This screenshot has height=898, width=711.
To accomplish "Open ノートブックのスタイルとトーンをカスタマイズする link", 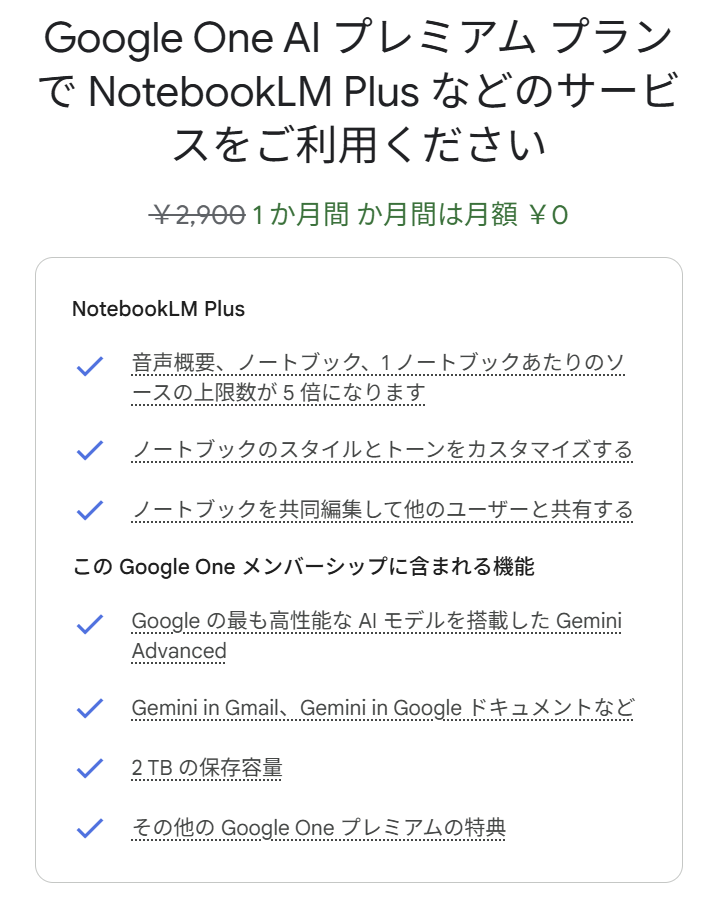I will click(382, 450).
